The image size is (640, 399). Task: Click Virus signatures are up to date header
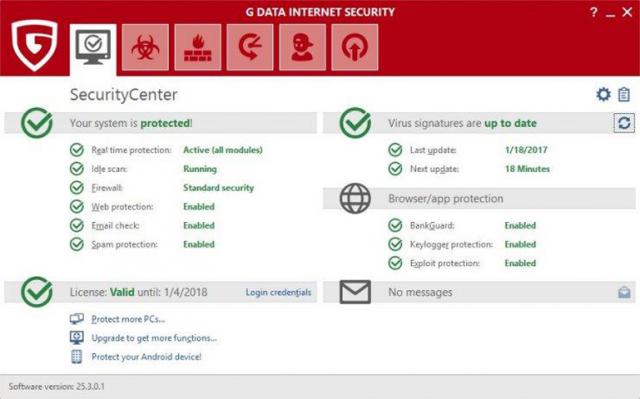click(462, 123)
